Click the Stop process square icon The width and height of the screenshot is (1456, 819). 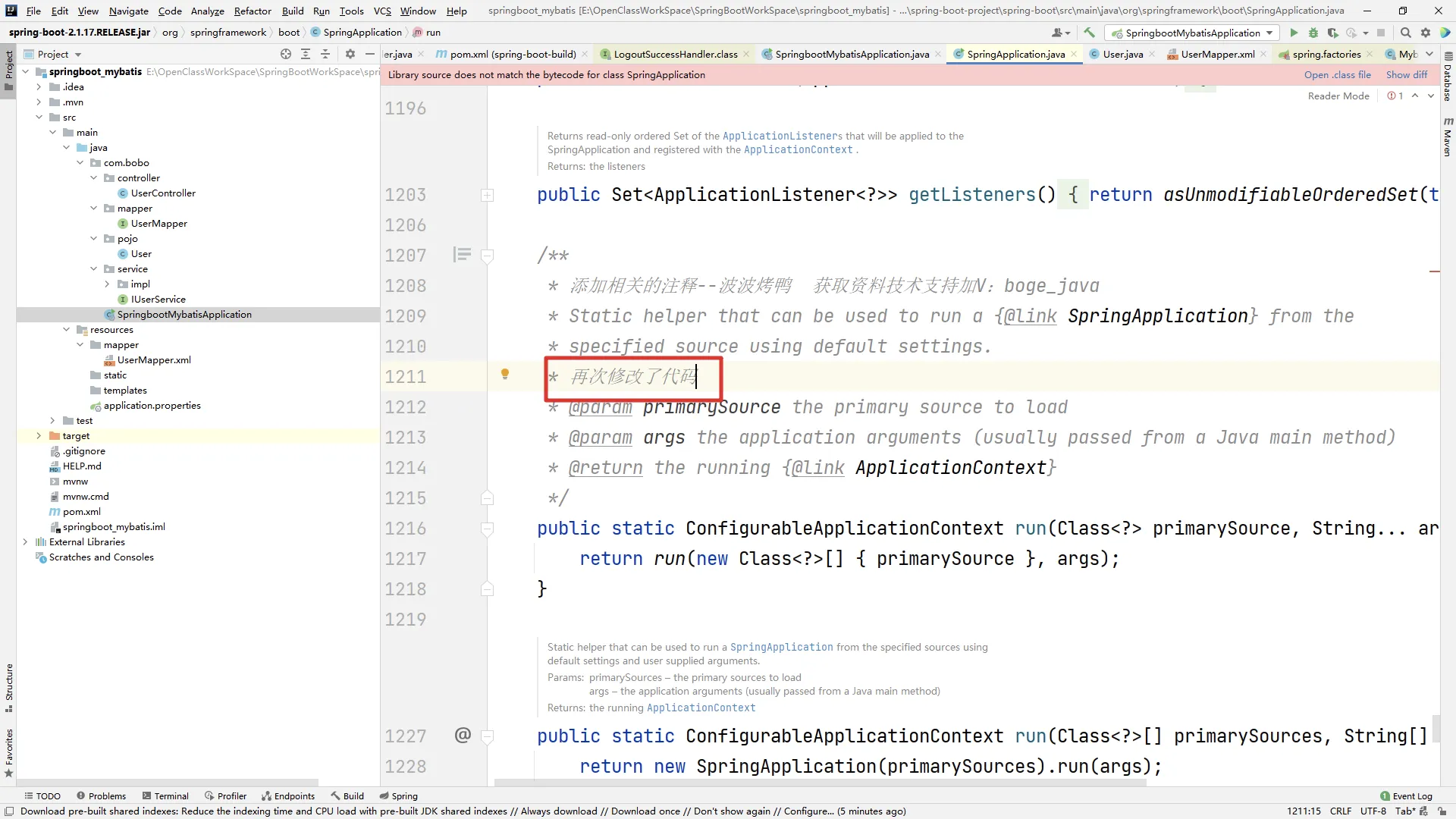click(1381, 33)
